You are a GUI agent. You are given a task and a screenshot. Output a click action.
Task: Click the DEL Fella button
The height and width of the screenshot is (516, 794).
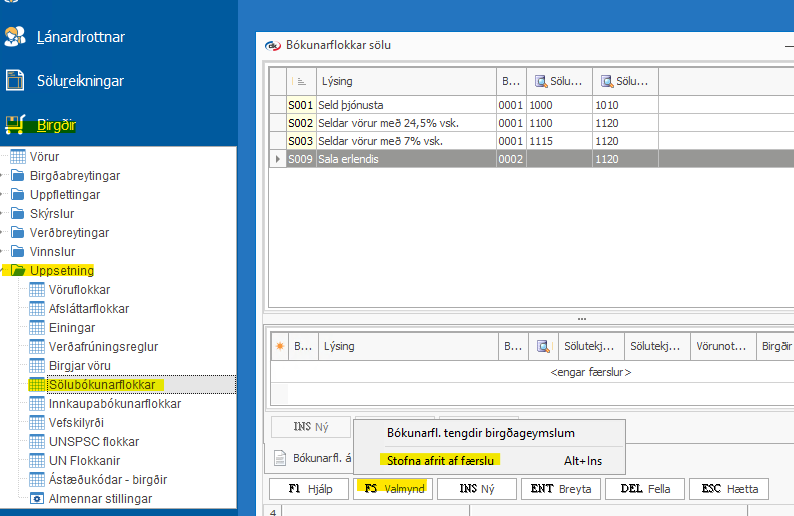(x=644, y=489)
